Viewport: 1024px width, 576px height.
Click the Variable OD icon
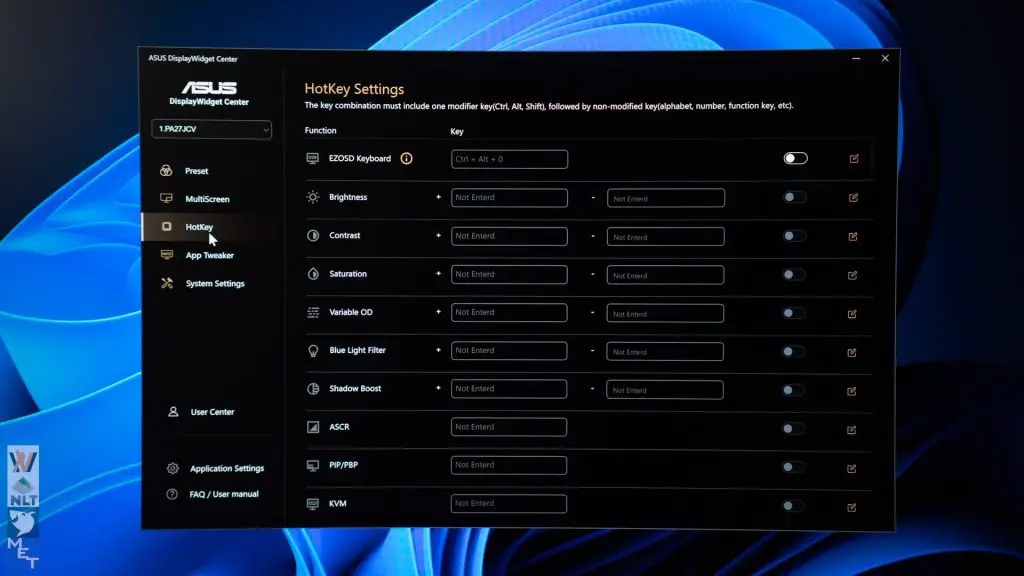[x=313, y=312]
